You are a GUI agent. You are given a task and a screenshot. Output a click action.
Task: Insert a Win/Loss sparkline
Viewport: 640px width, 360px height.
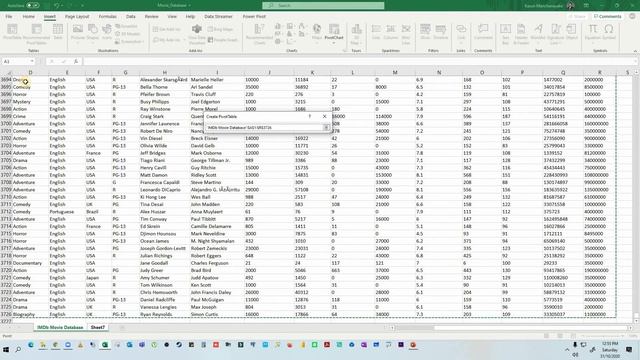(406, 33)
